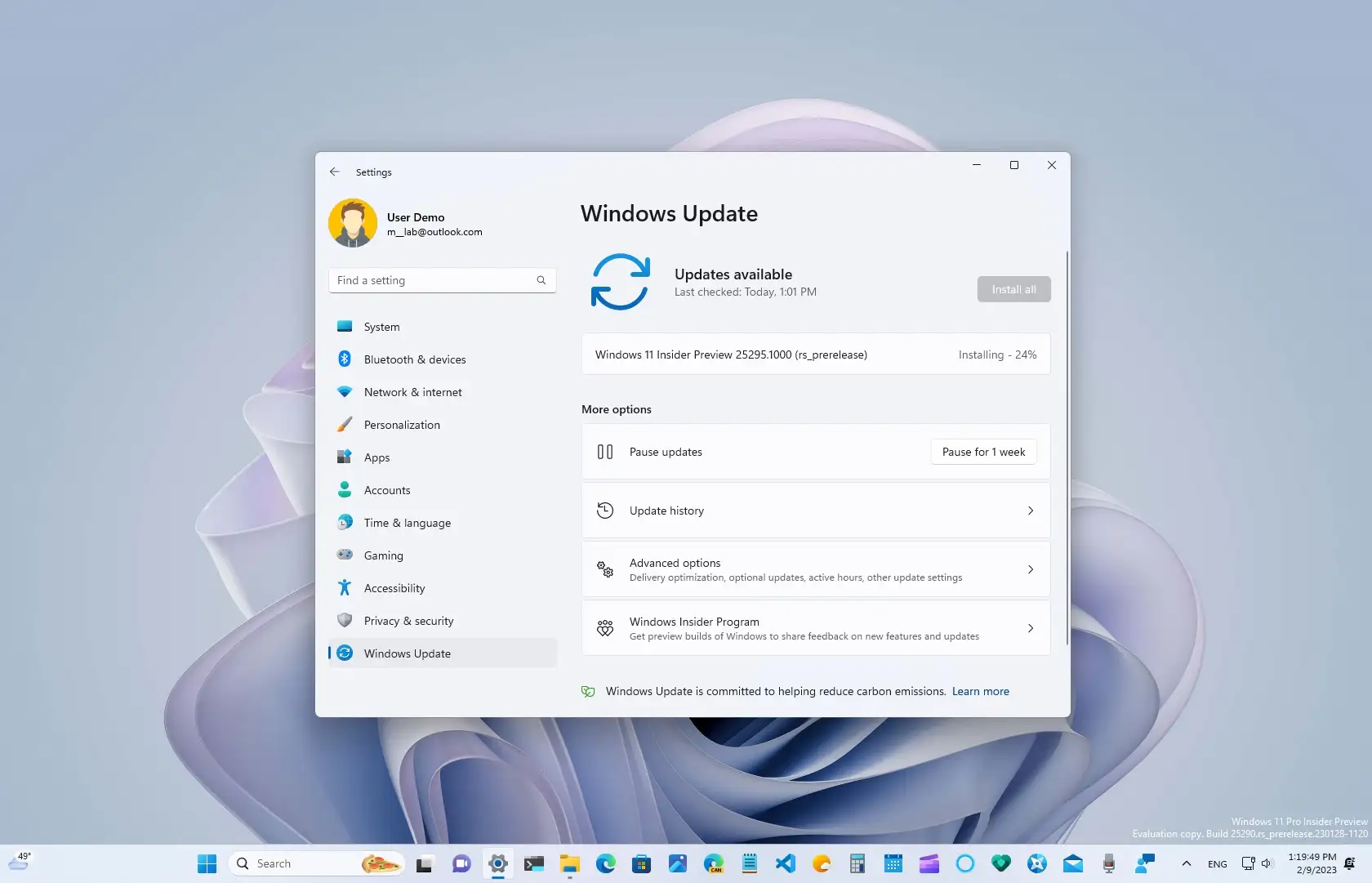Click the Install all button
Screen dimensions: 1372x883
[x=1013, y=289]
